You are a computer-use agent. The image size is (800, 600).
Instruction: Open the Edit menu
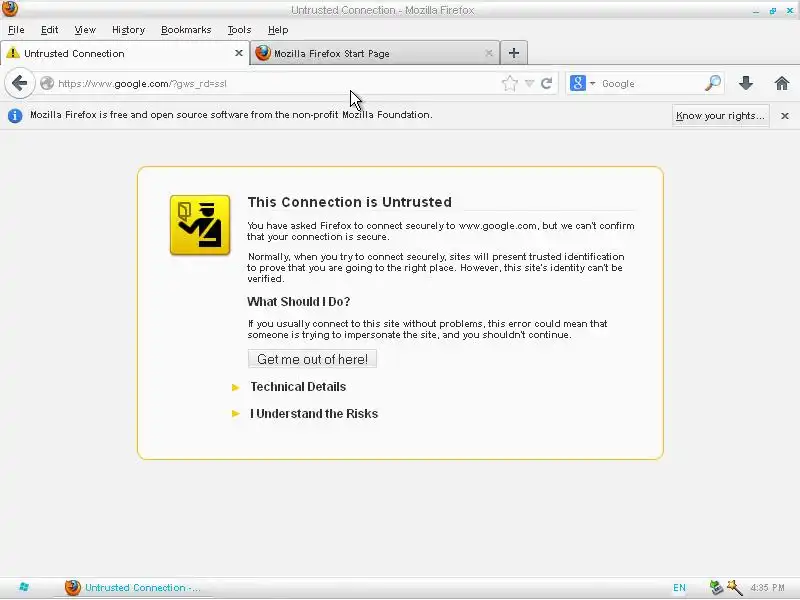click(x=49, y=30)
